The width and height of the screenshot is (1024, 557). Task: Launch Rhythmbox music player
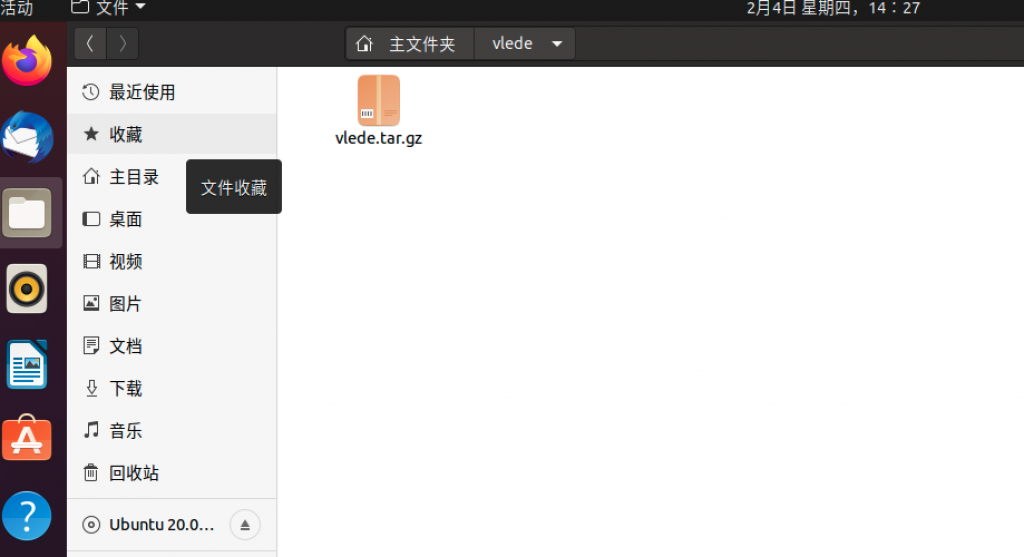27,289
